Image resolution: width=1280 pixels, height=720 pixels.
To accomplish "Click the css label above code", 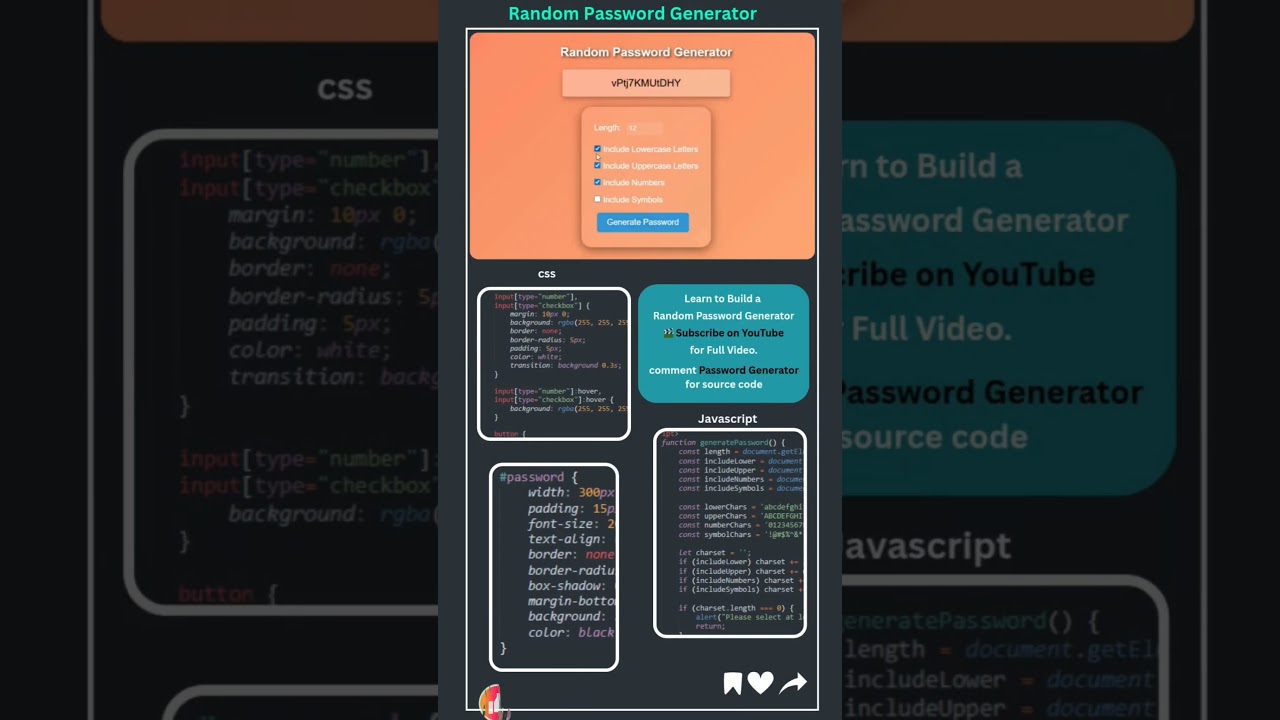I will 547,274.
